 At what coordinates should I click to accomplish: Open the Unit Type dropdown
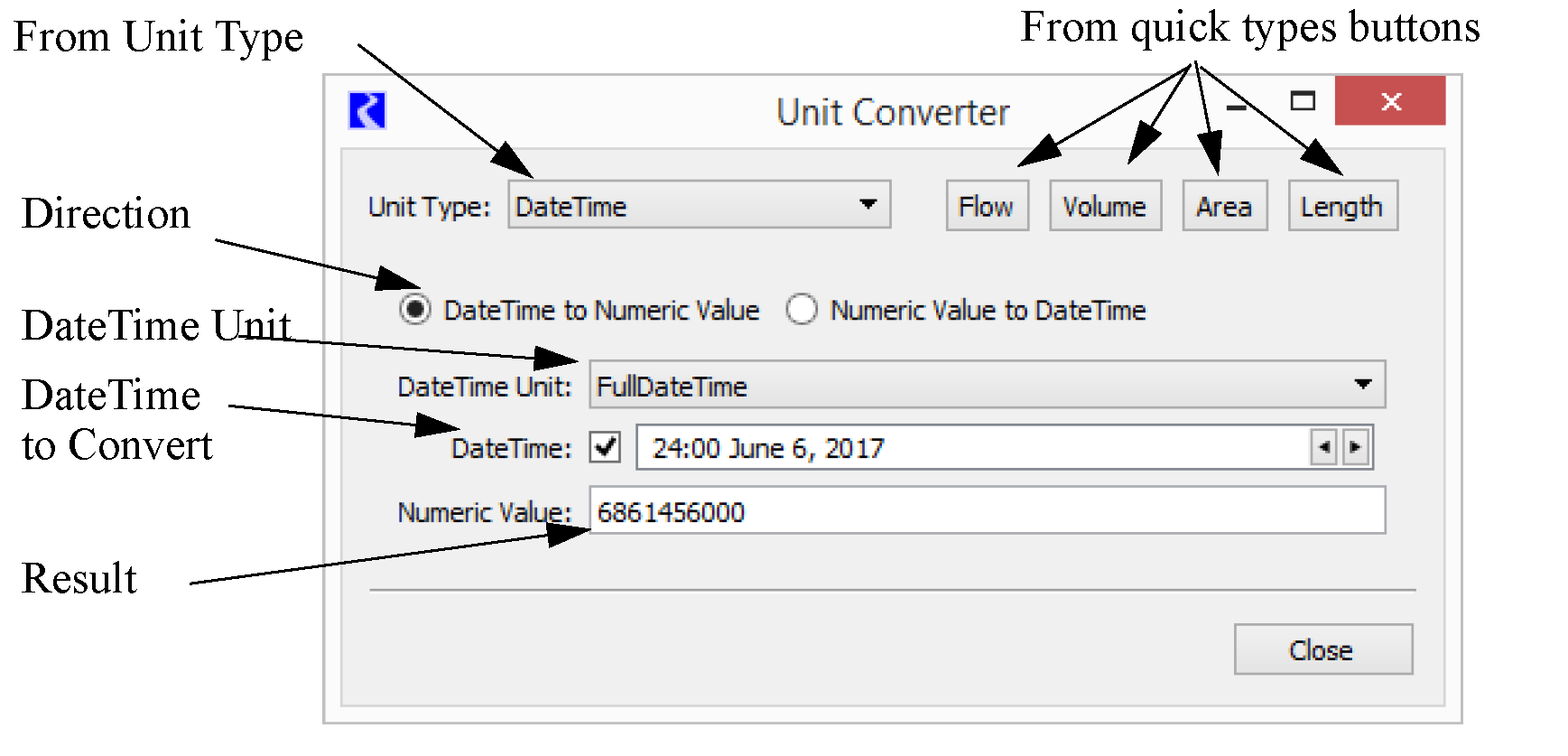pos(698,205)
